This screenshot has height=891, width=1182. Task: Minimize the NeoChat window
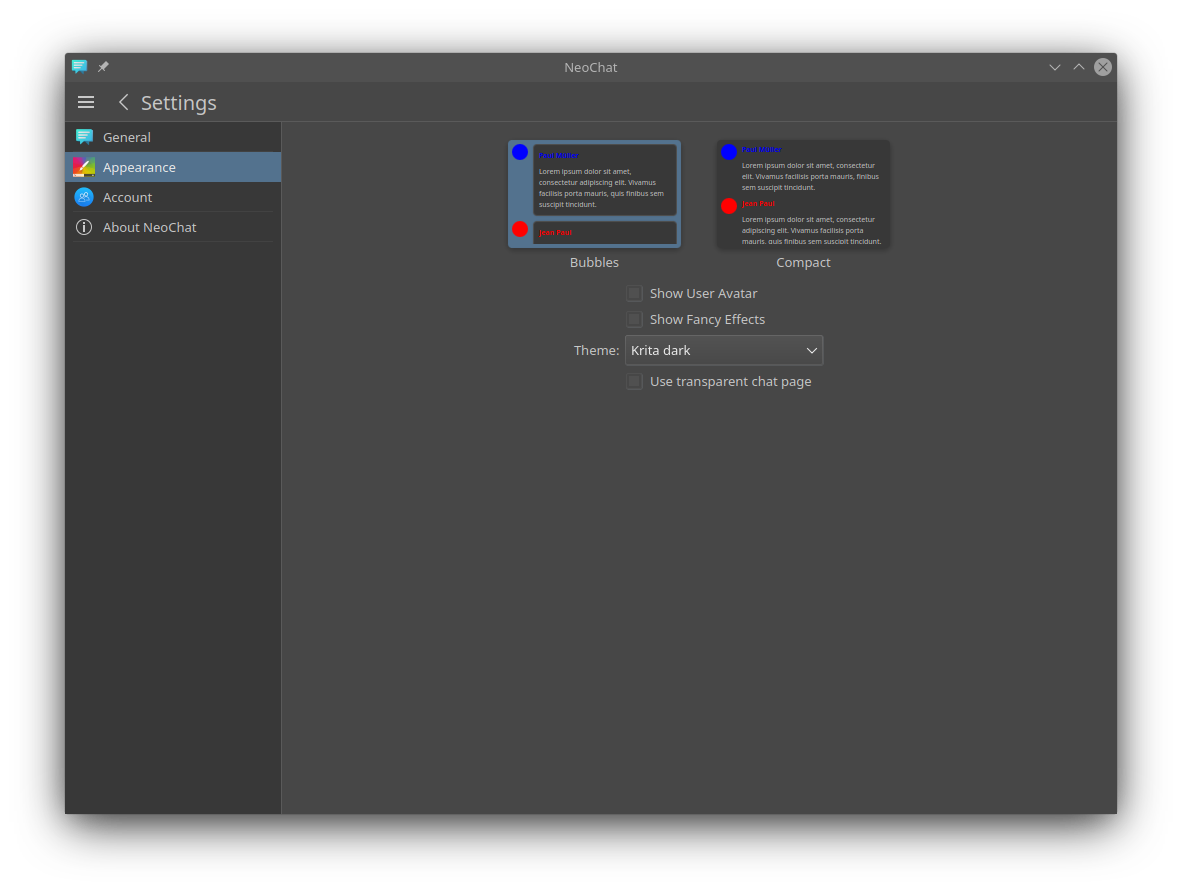tap(1054, 67)
